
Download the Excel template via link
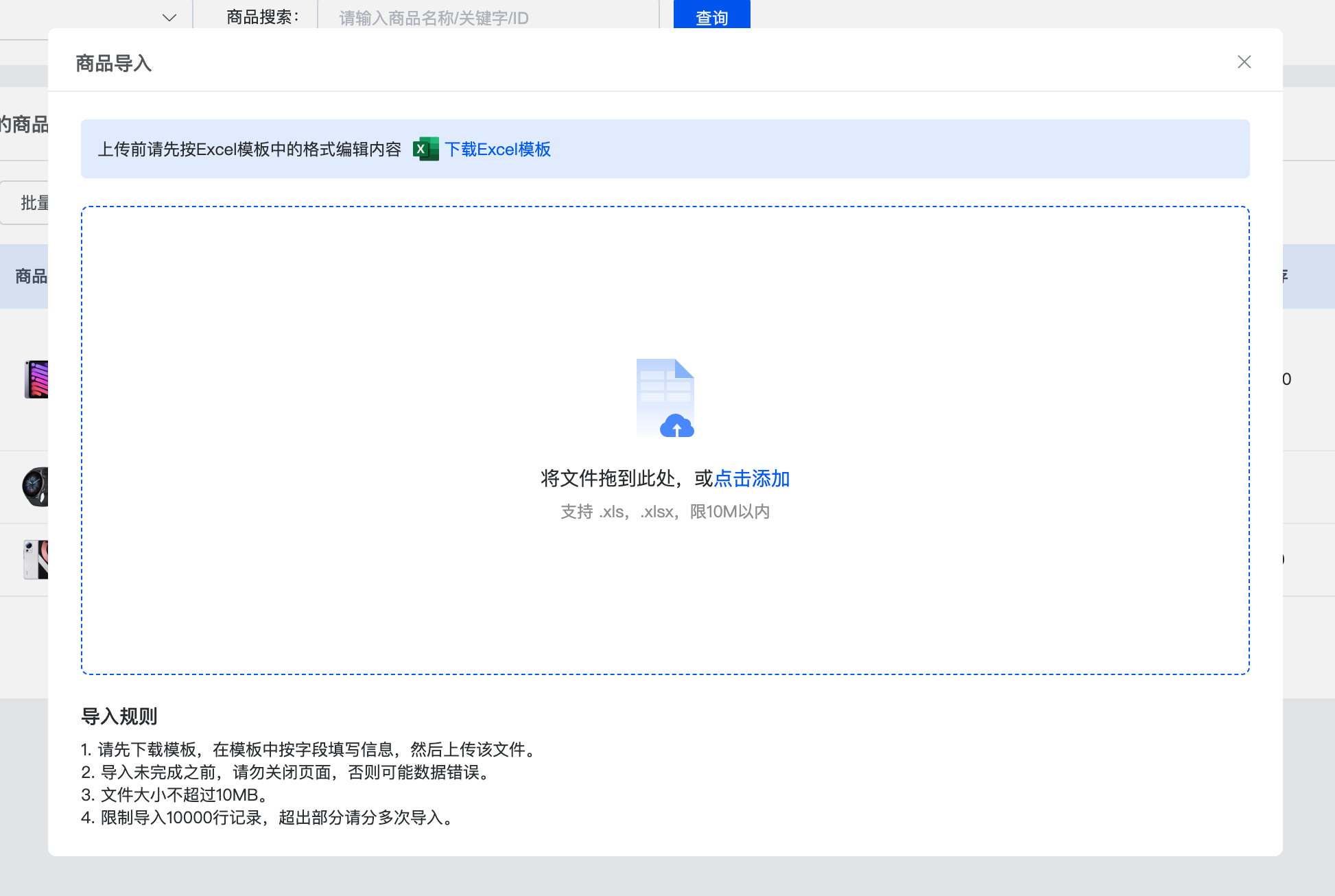(x=497, y=149)
